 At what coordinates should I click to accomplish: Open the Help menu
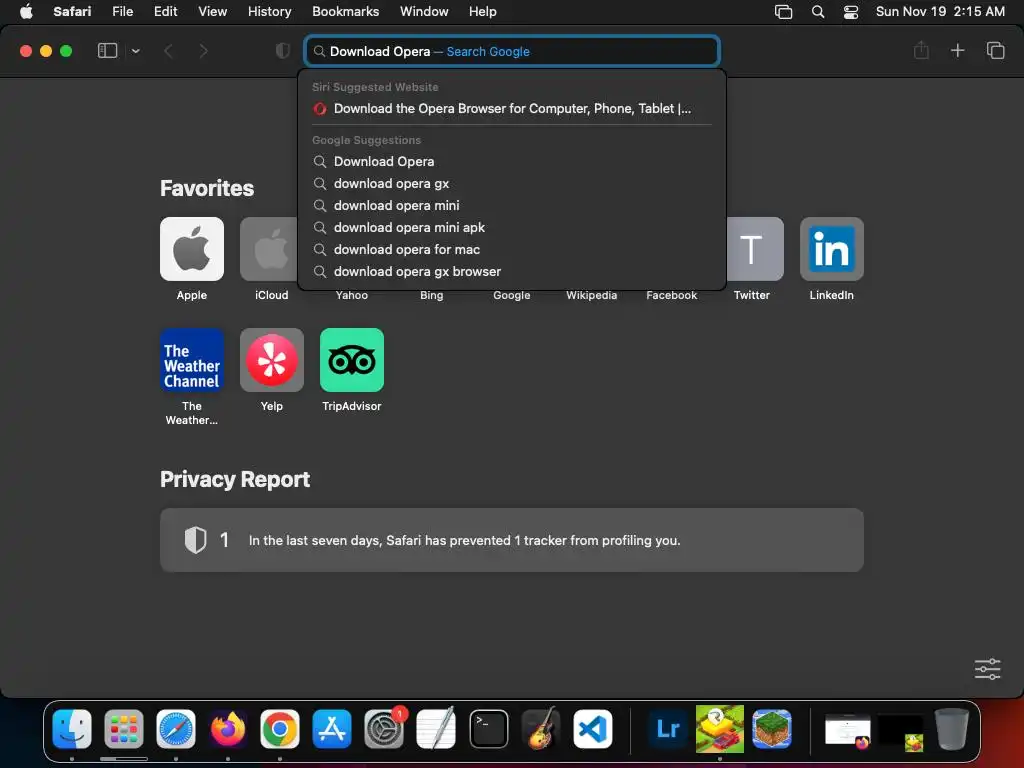click(x=483, y=11)
